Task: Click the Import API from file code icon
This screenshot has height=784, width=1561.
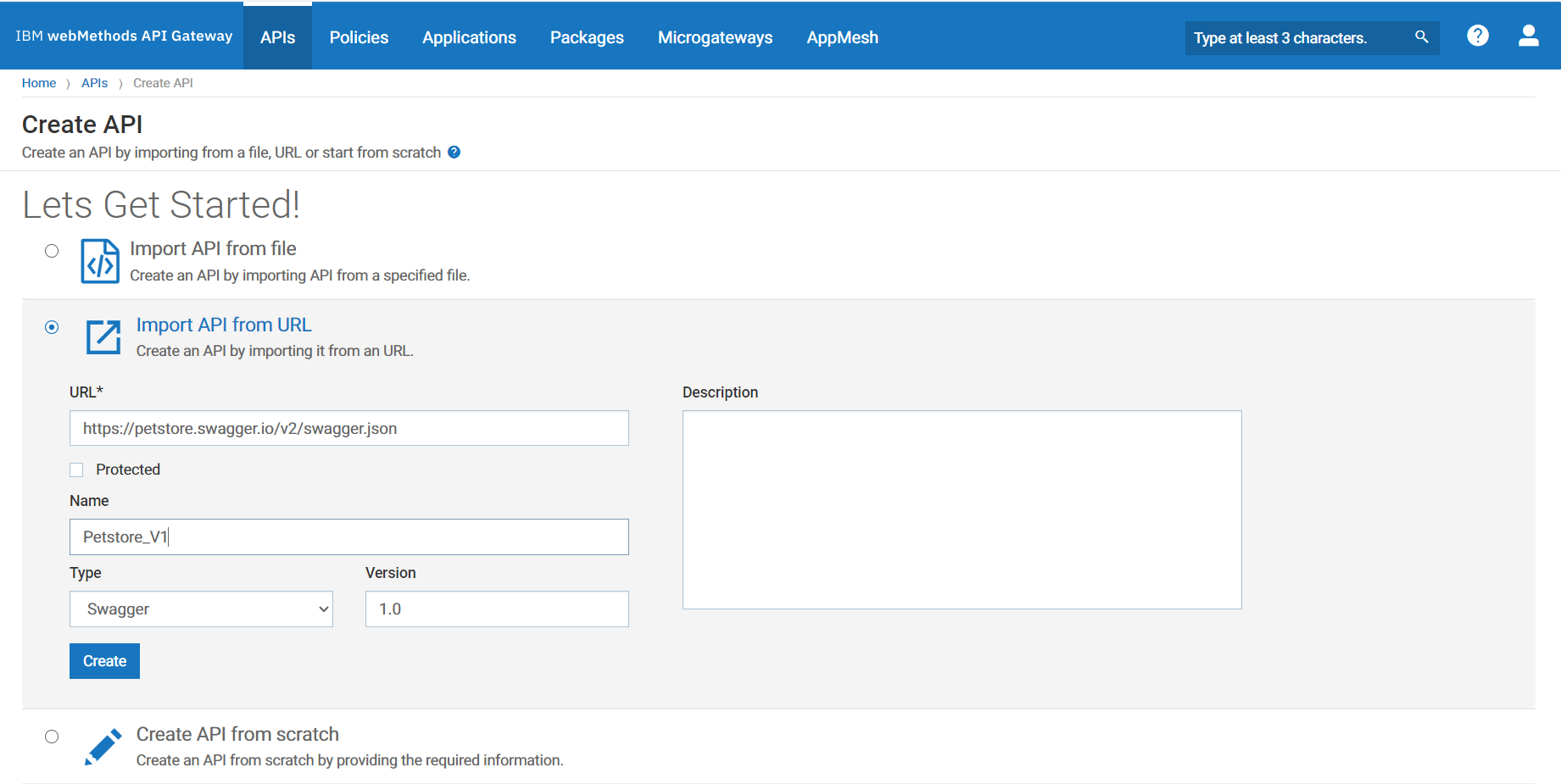Action: [100, 261]
